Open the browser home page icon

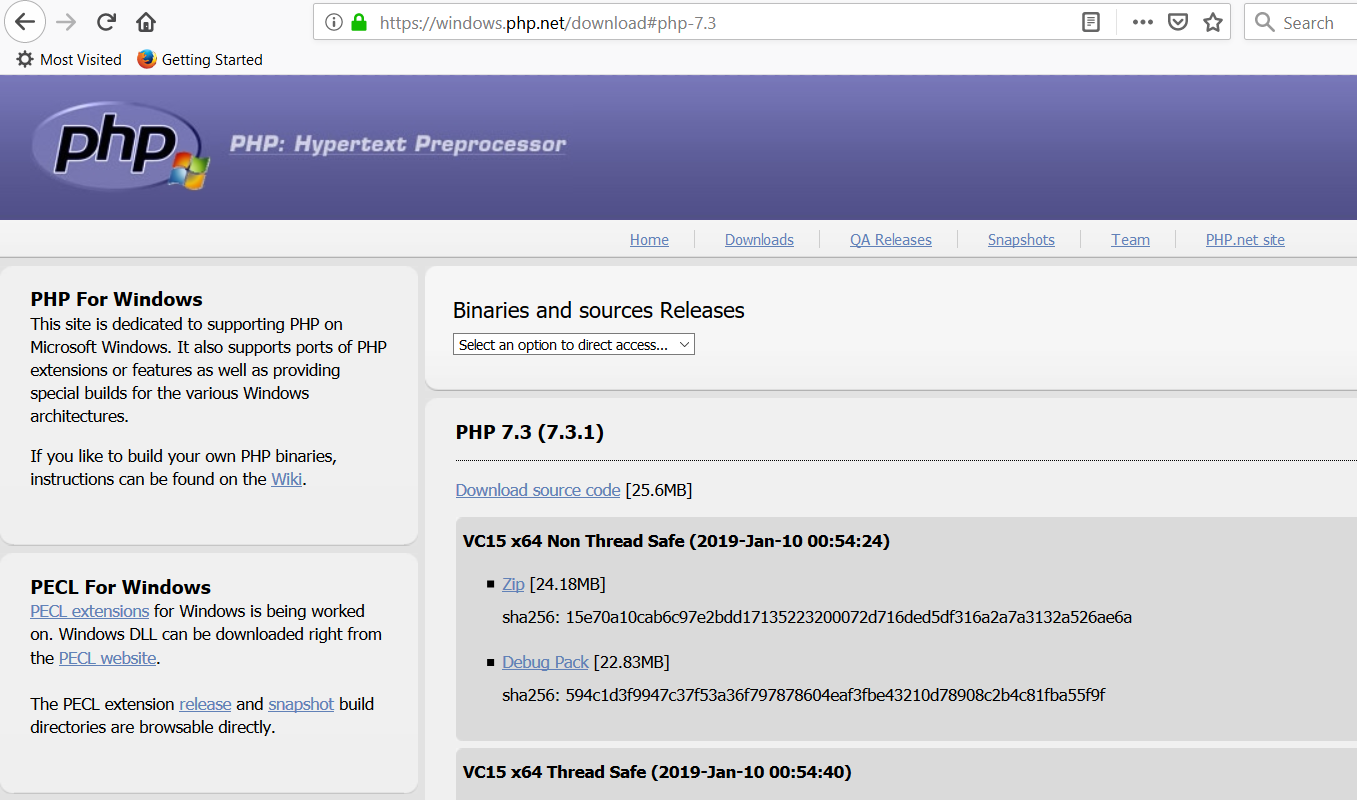point(146,22)
